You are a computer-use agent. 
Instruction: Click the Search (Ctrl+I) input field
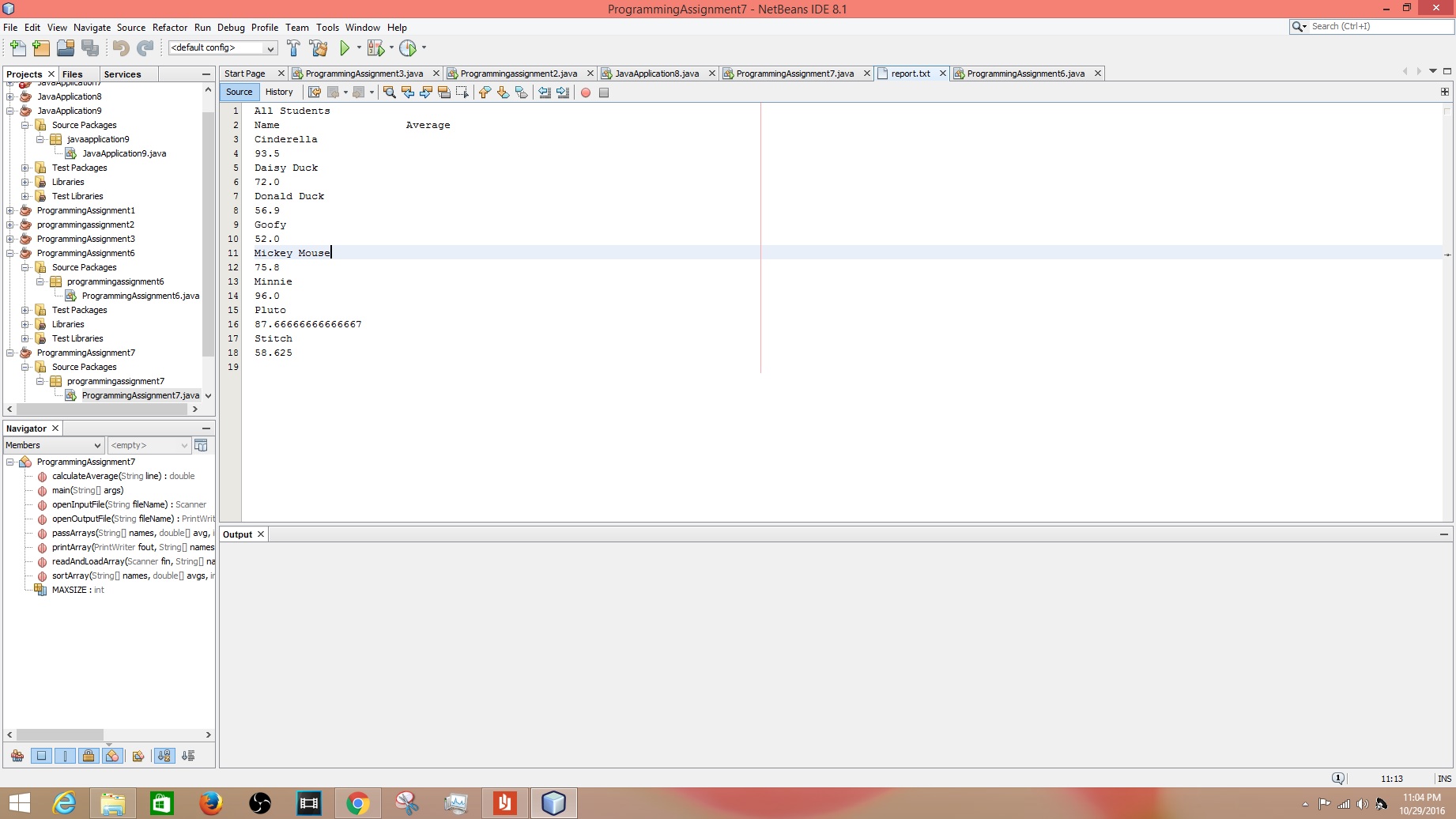point(1380,26)
